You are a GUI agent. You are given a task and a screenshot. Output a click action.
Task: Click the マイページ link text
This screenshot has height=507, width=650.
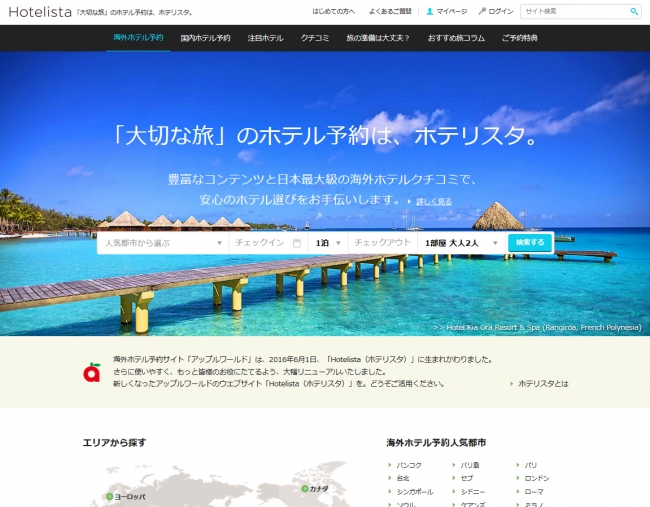(x=452, y=12)
